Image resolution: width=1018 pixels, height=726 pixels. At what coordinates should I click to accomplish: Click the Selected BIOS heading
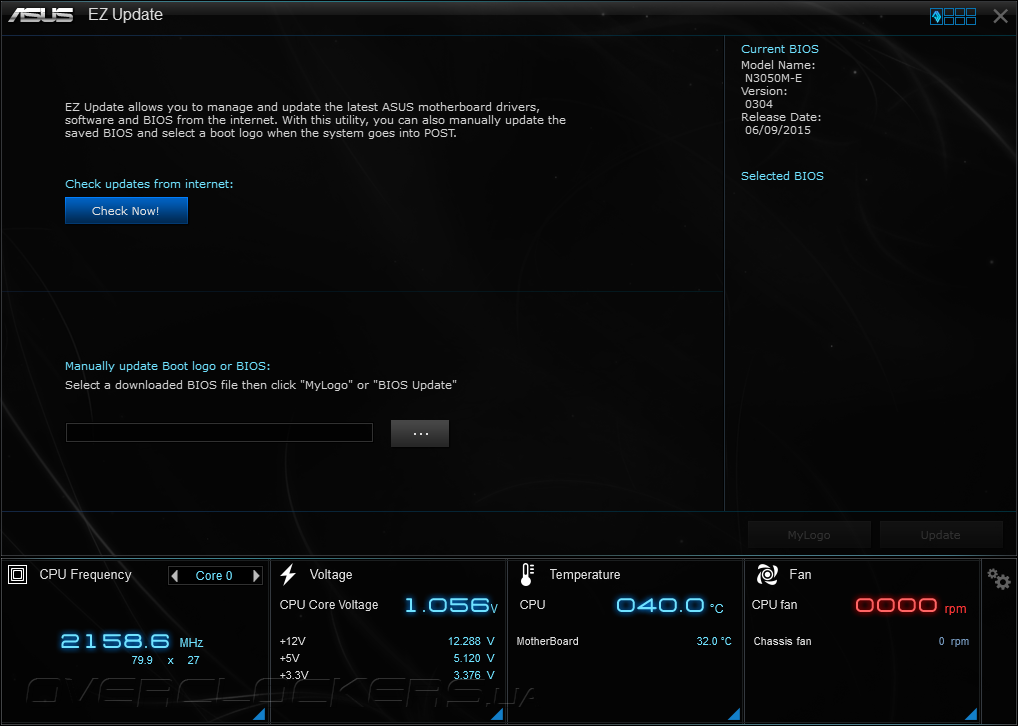[782, 176]
